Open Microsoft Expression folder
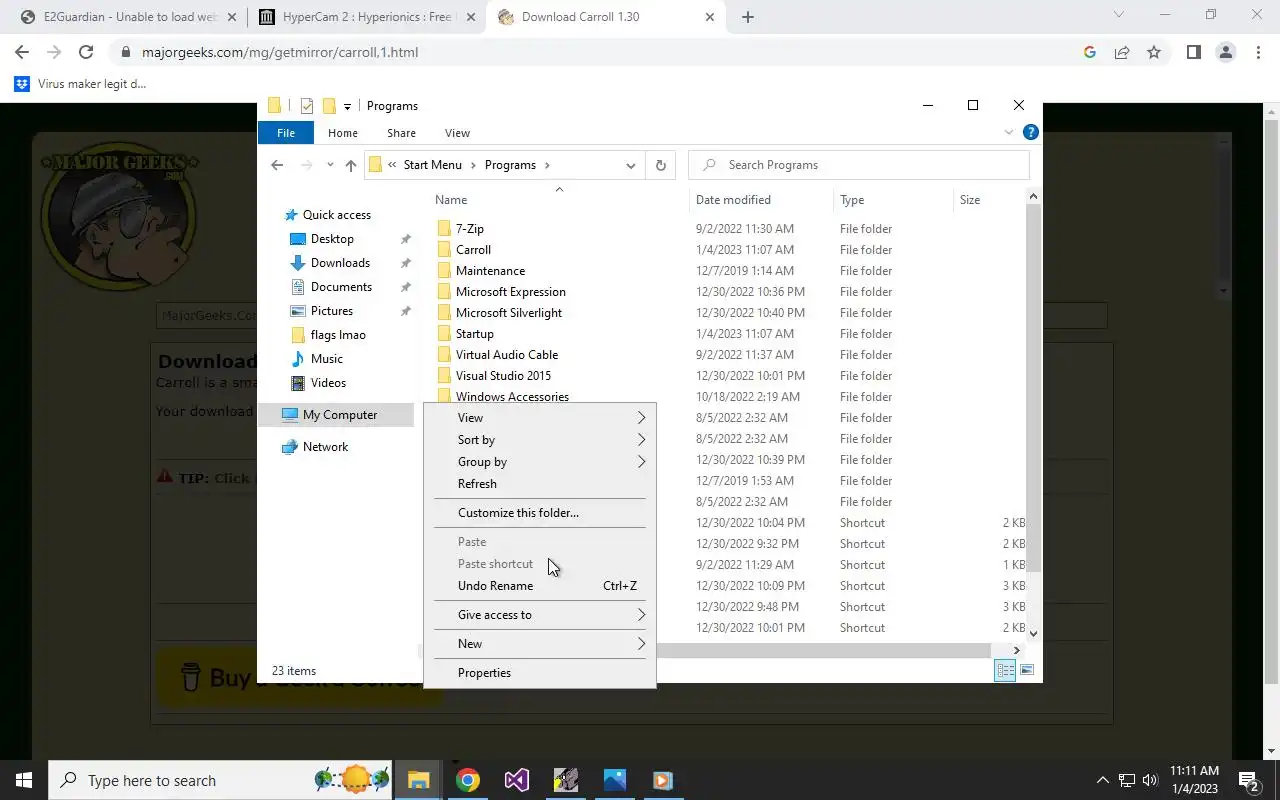 click(x=510, y=292)
